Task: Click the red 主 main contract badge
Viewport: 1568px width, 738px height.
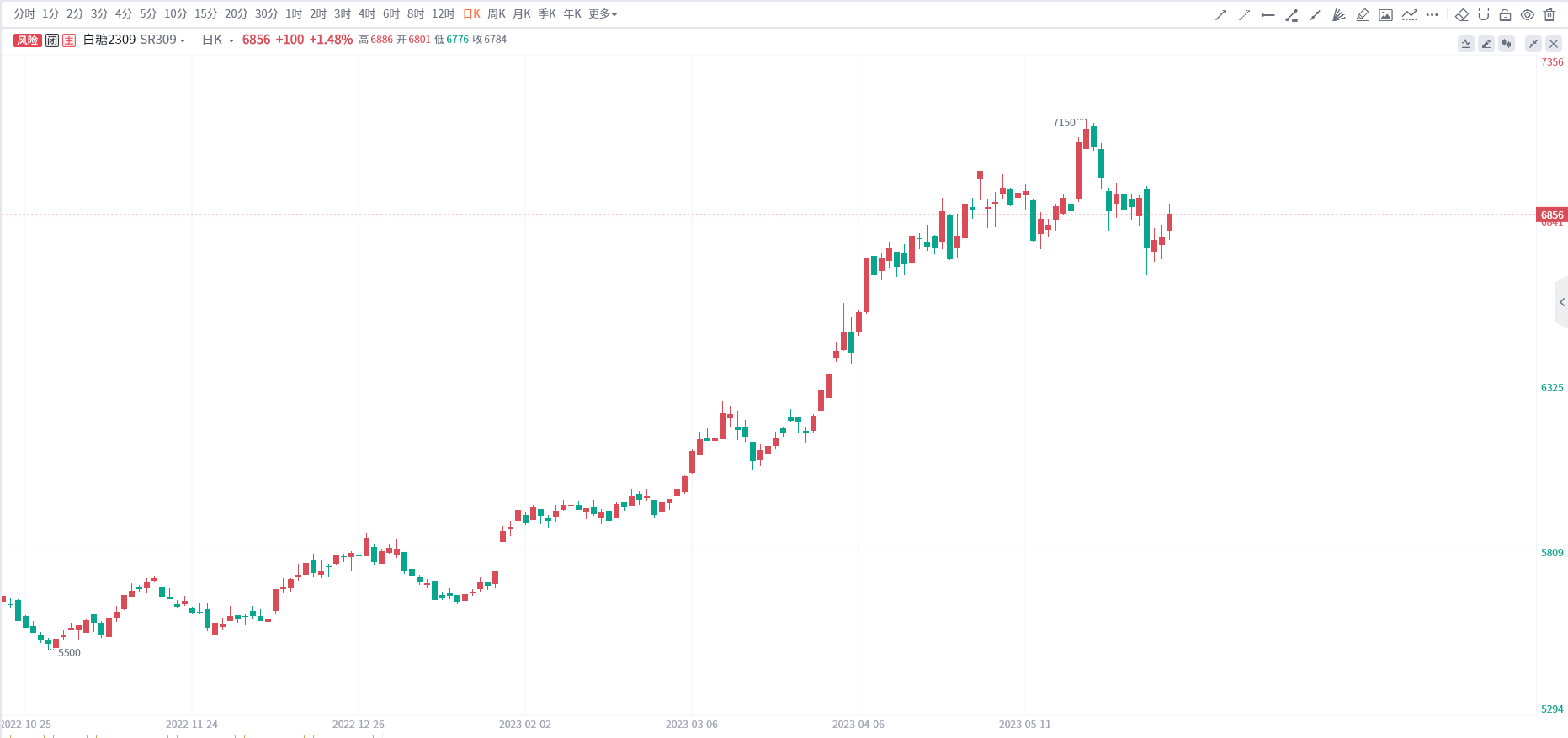Action: (69, 40)
